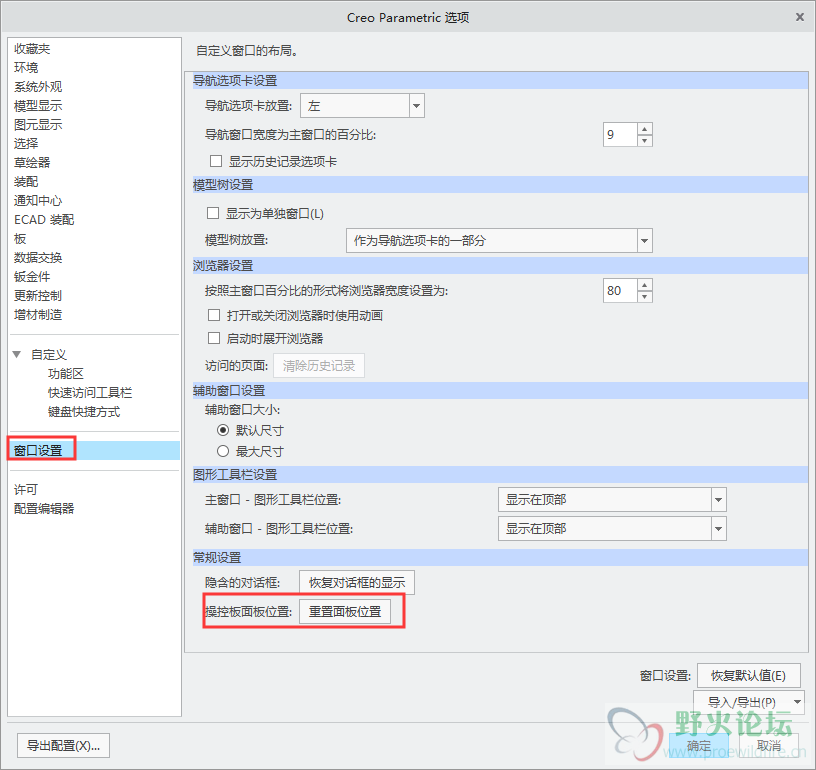Open 快速访问工具栏 customization
816x770 pixels.
90,393
